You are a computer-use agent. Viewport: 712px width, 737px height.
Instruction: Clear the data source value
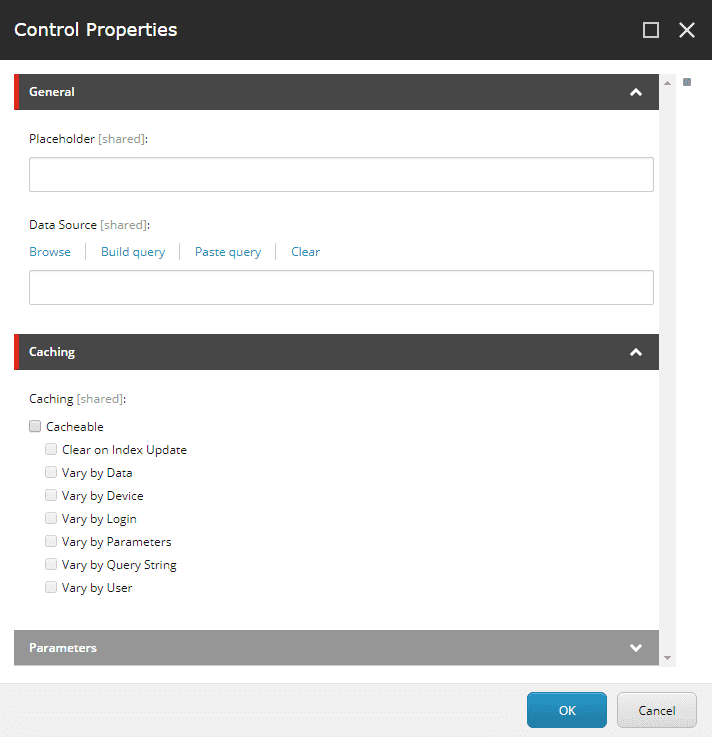tap(305, 252)
